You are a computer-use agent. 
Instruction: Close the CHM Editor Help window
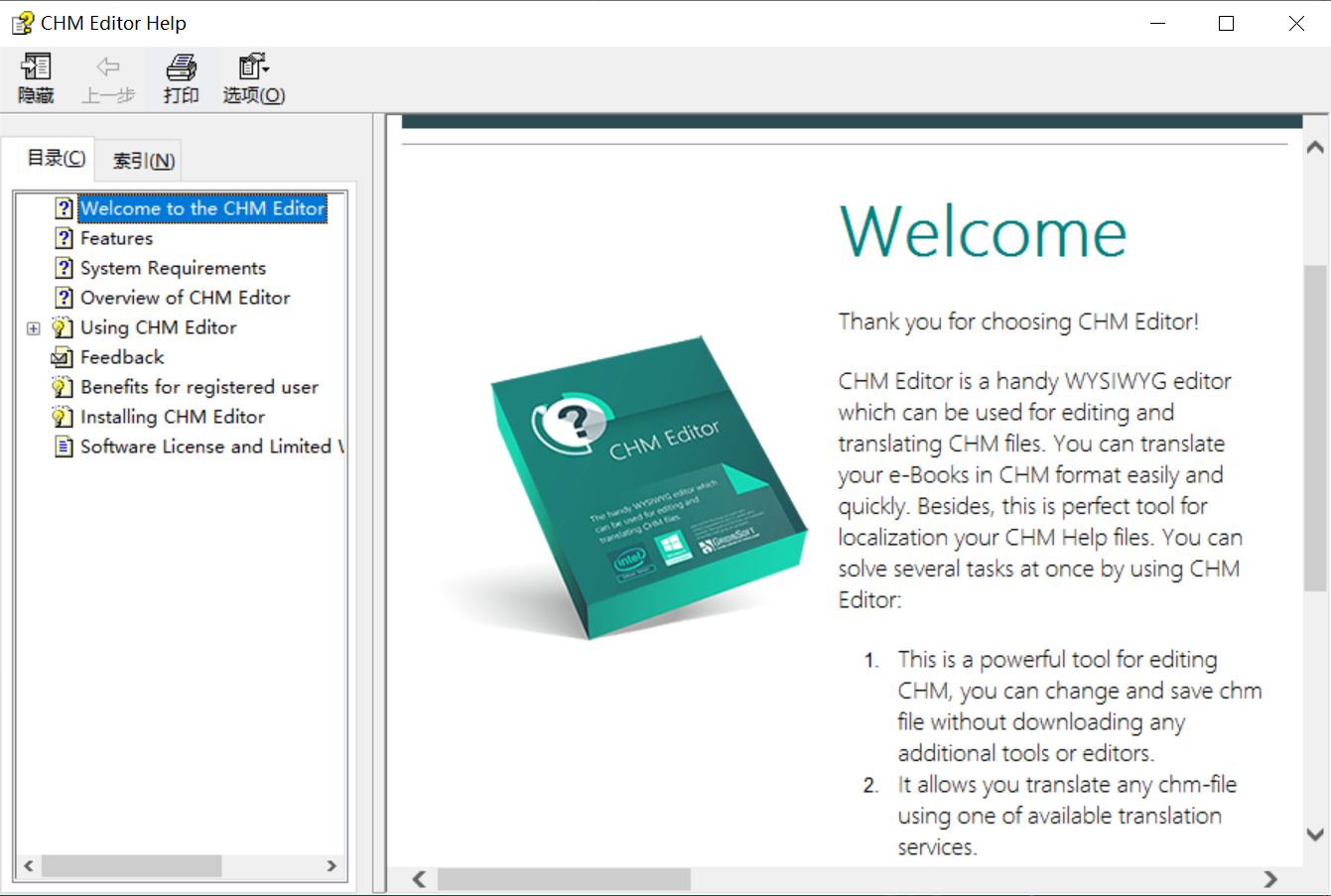[x=1296, y=23]
